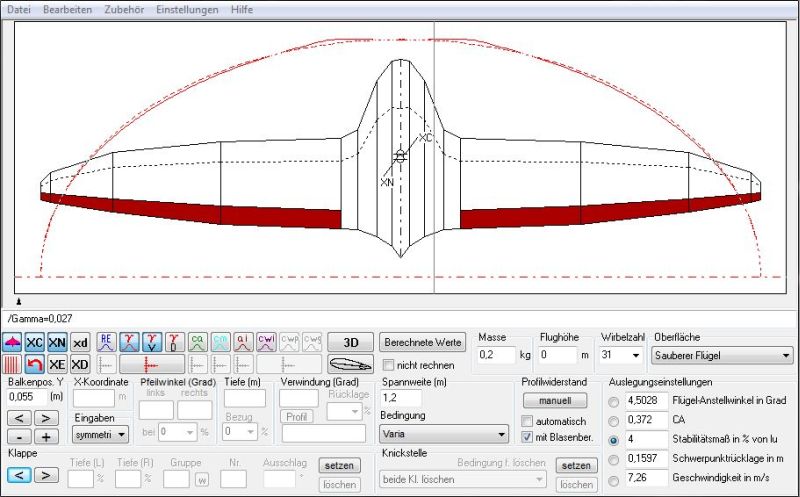This screenshot has width=800, height=497.
Task: Click the RE curve icon
Action: point(107,343)
